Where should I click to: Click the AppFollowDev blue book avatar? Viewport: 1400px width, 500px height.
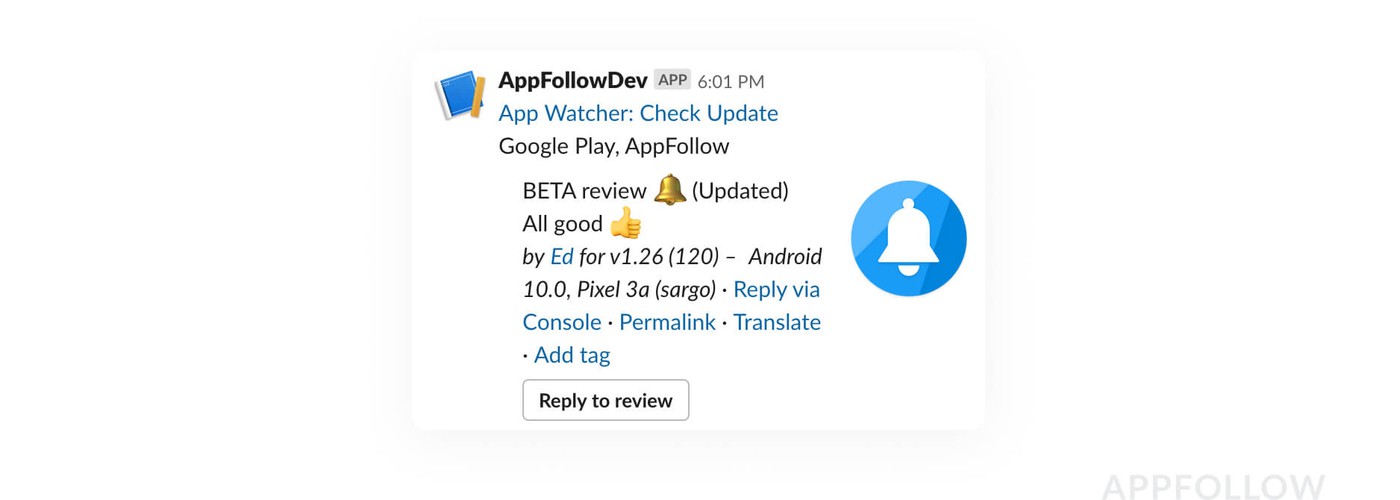pyautogui.click(x=460, y=97)
